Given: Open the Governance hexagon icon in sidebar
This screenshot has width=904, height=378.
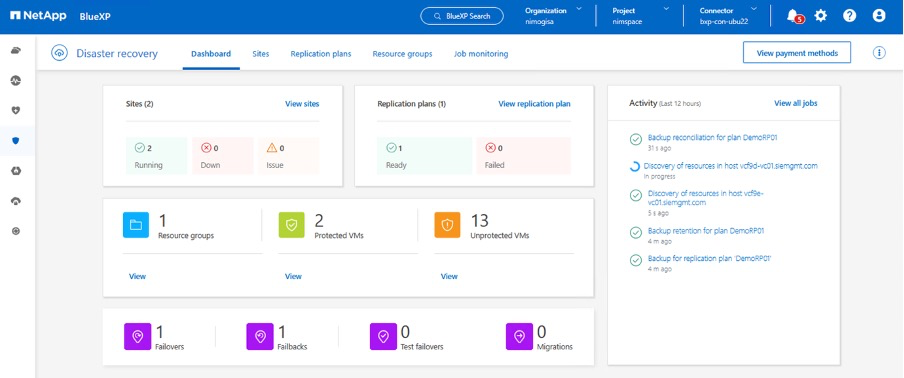Looking at the screenshot, I should tap(16, 171).
